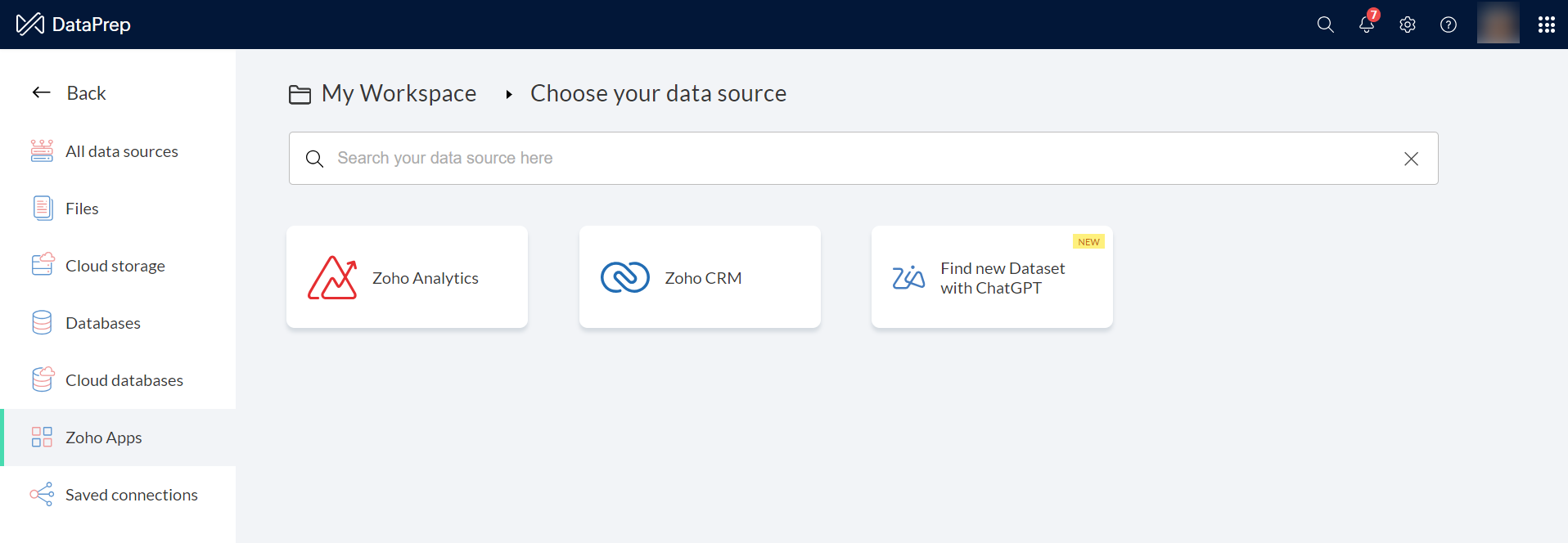The width and height of the screenshot is (1568, 543).
Task: Clear the data source search box
Action: pos(1411,159)
